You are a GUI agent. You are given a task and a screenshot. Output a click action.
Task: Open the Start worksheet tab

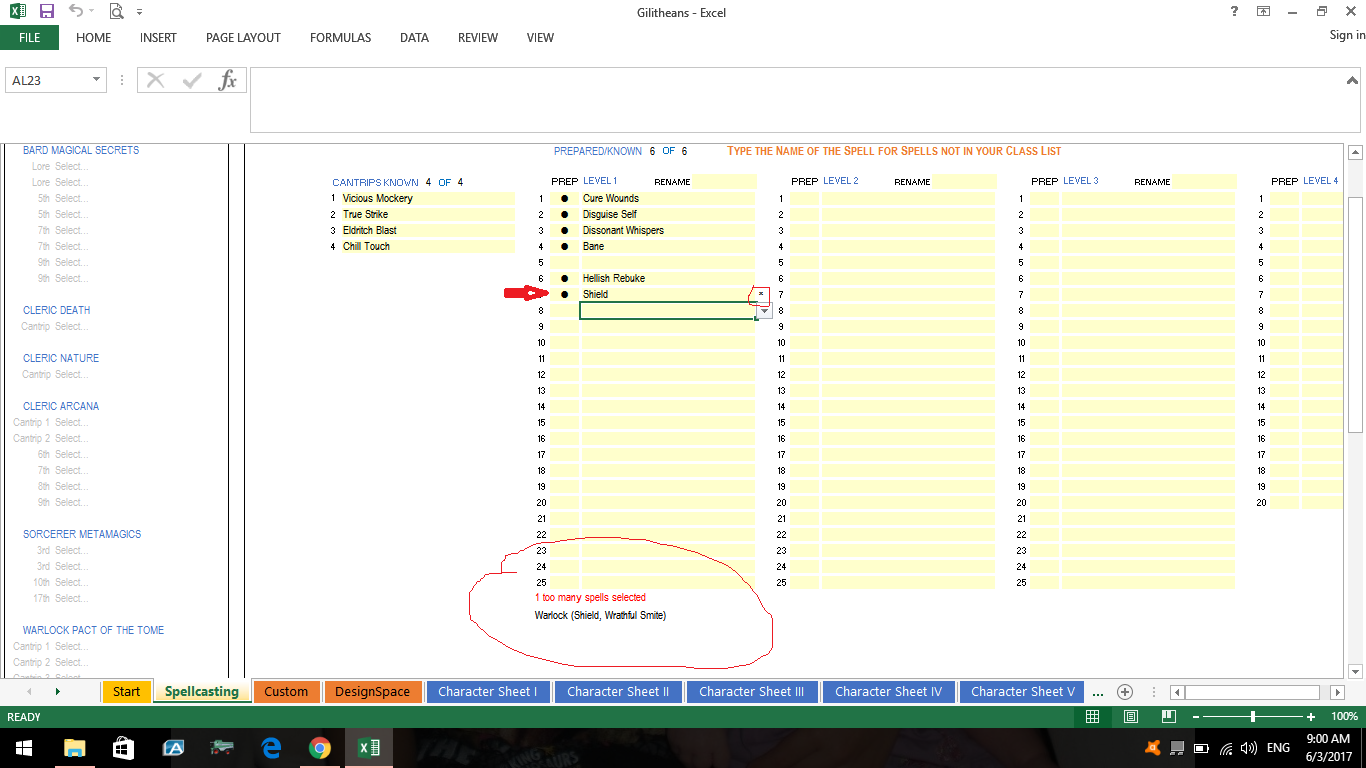click(x=127, y=691)
